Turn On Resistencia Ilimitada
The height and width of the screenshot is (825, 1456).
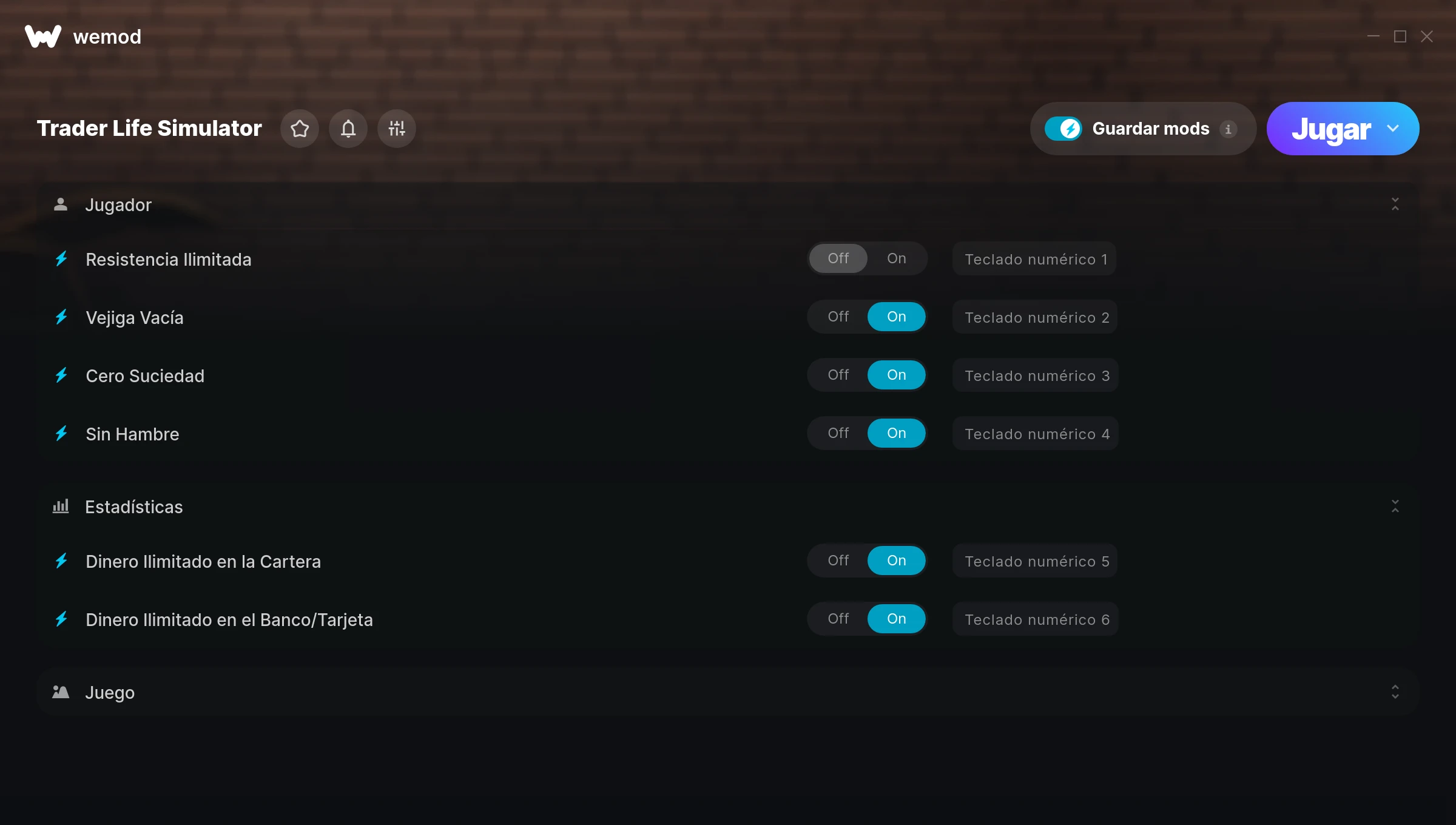pyautogui.click(x=897, y=258)
